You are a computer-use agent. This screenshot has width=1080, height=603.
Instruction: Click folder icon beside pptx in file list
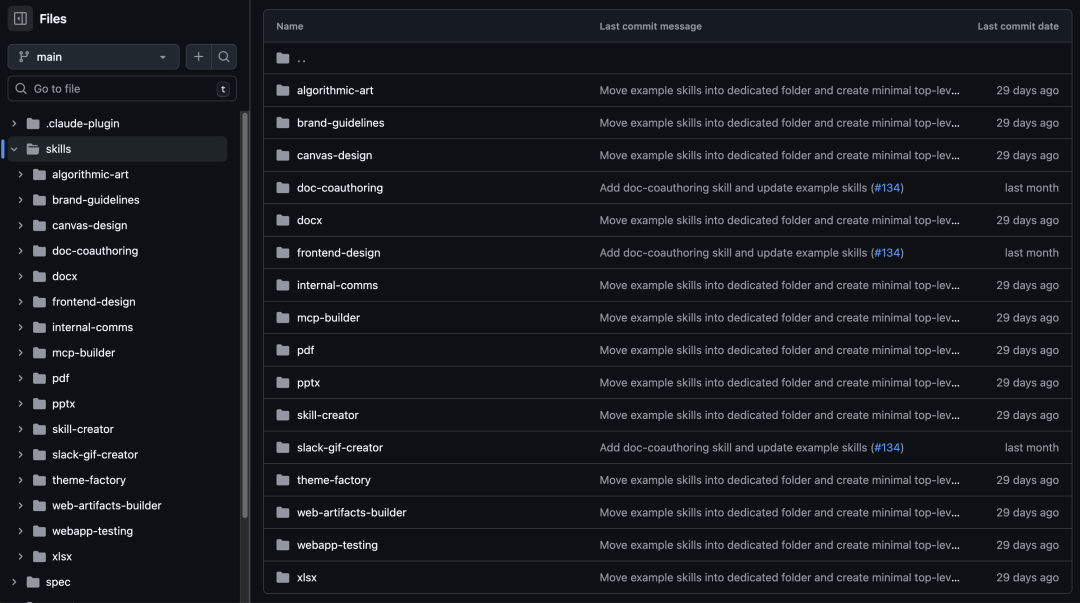click(x=282, y=382)
